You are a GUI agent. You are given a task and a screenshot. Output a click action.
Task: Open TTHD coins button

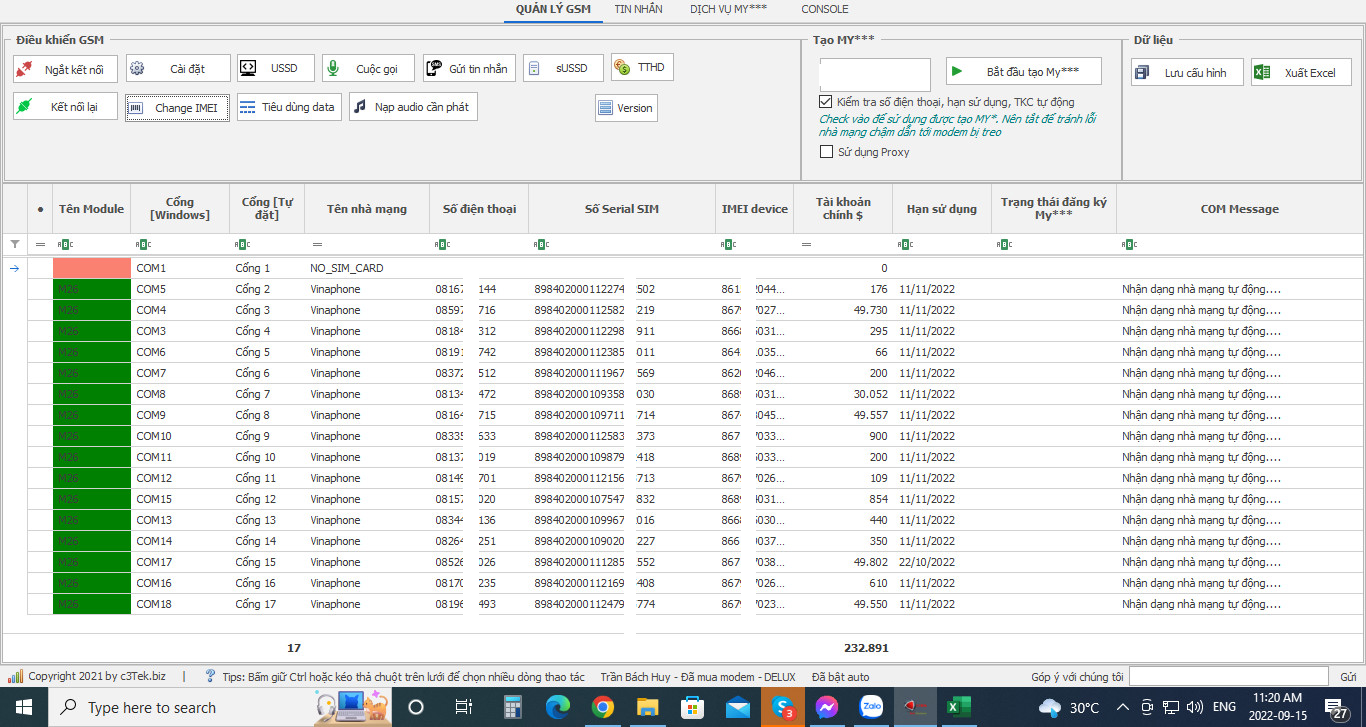tap(642, 67)
